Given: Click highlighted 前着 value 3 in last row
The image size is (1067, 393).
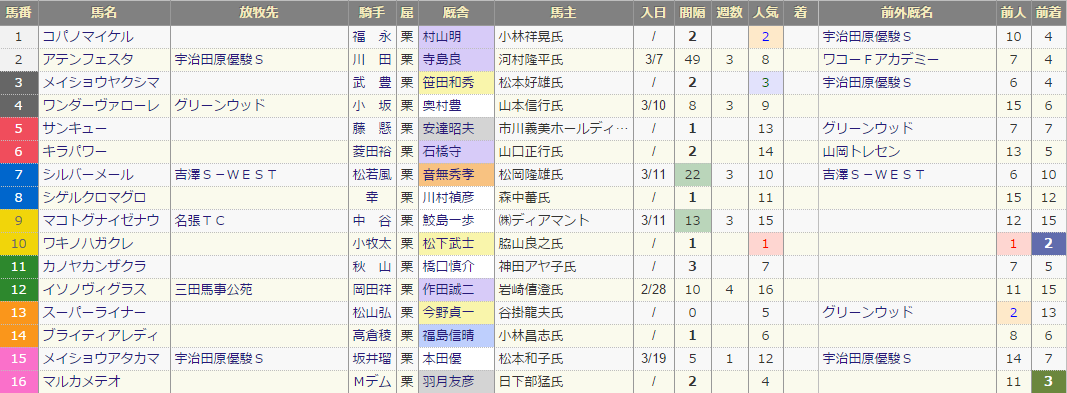Looking at the screenshot, I should click(1050, 381).
